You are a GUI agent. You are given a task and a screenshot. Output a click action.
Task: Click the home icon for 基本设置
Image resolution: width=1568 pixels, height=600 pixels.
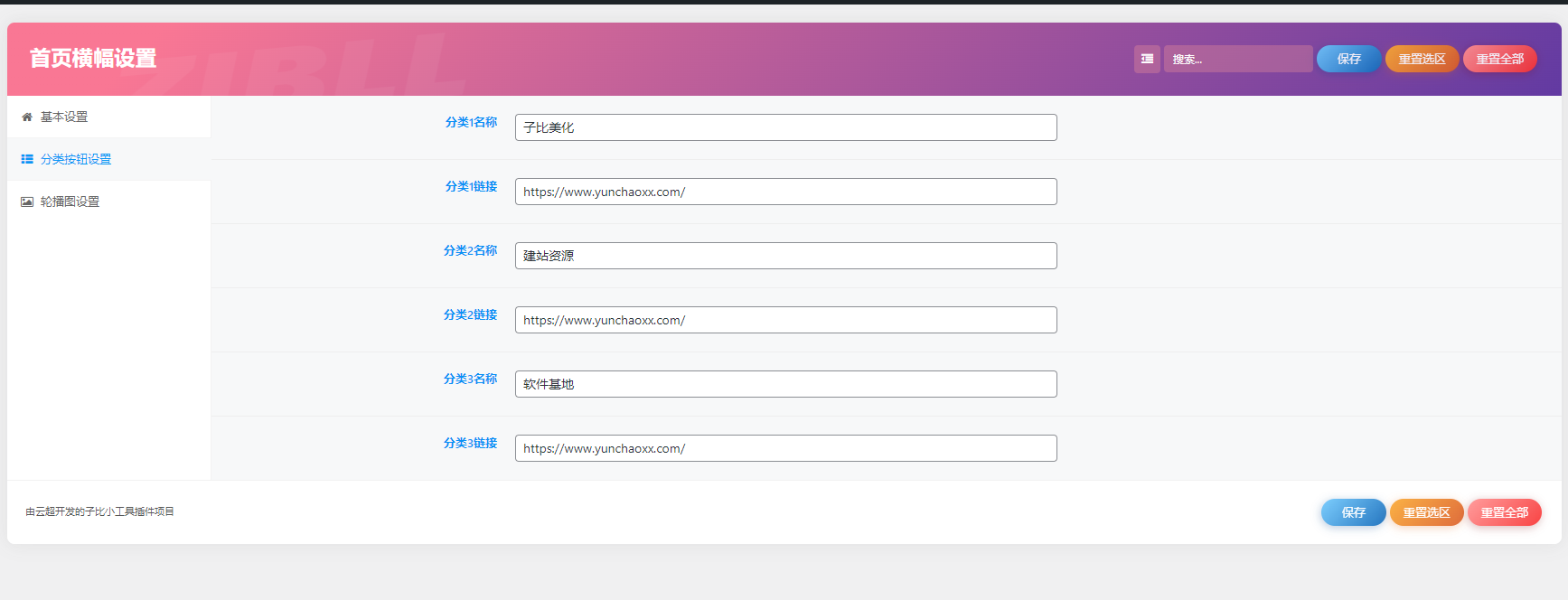click(27, 117)
